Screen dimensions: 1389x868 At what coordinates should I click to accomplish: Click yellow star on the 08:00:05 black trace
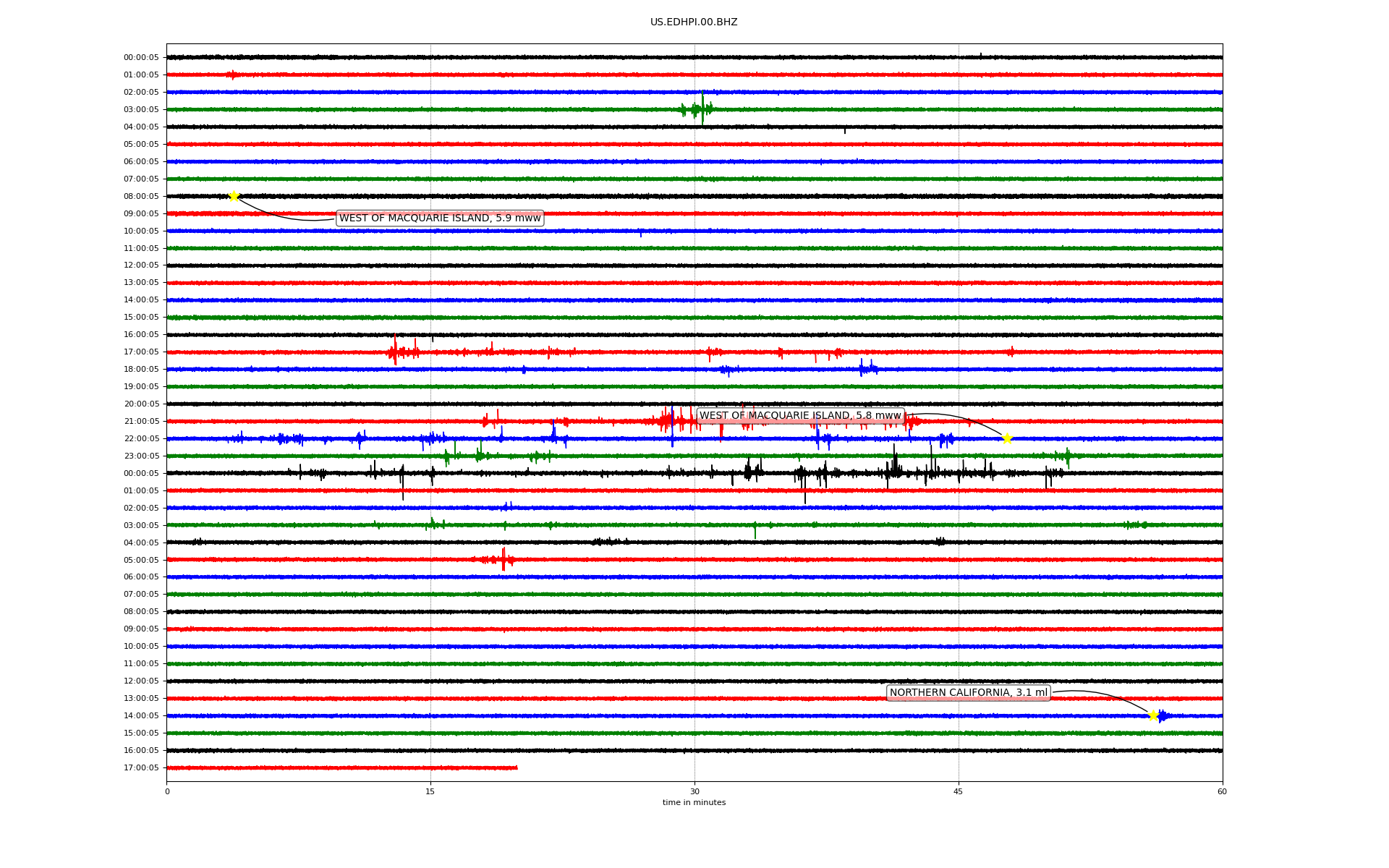click(234, 196)
